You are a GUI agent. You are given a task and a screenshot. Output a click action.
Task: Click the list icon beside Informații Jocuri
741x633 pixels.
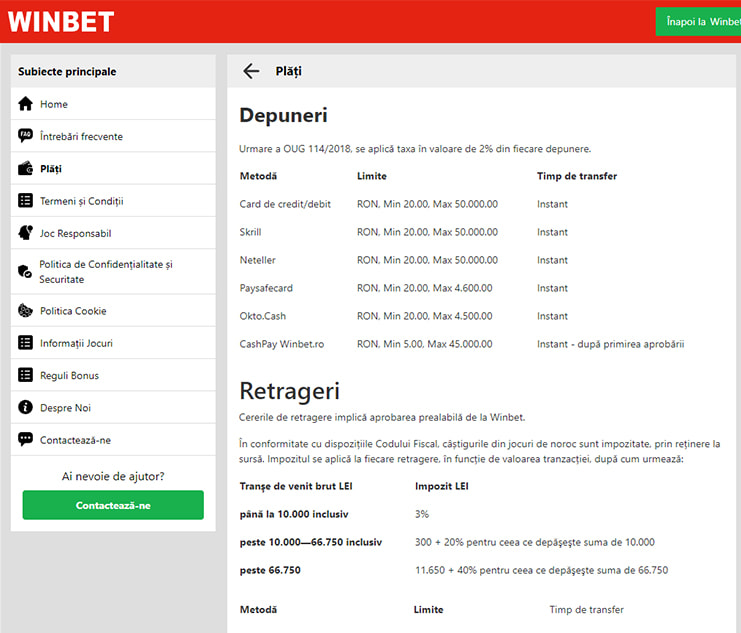click(26, 343)
